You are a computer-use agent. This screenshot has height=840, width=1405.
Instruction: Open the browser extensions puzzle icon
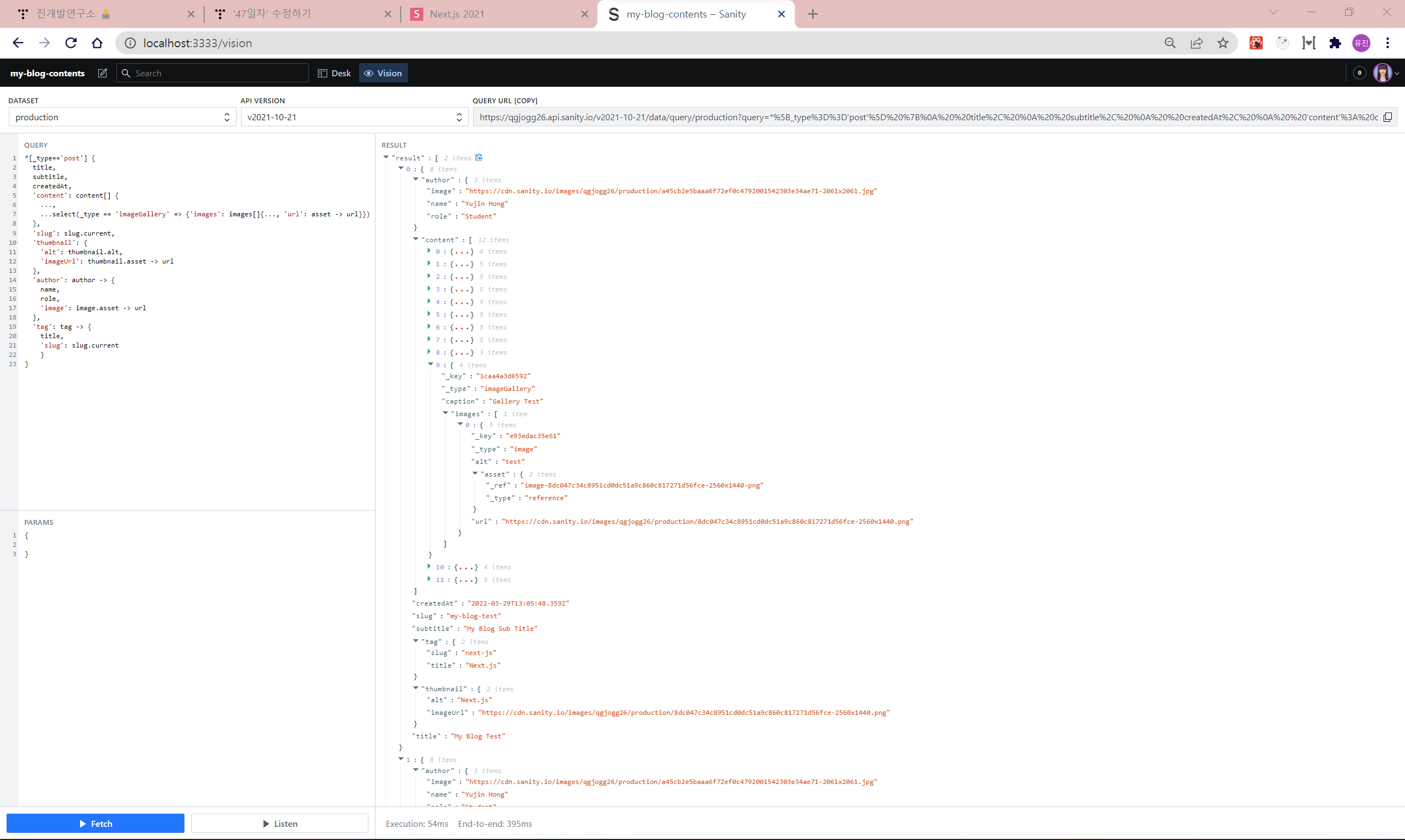point(1335,43)
